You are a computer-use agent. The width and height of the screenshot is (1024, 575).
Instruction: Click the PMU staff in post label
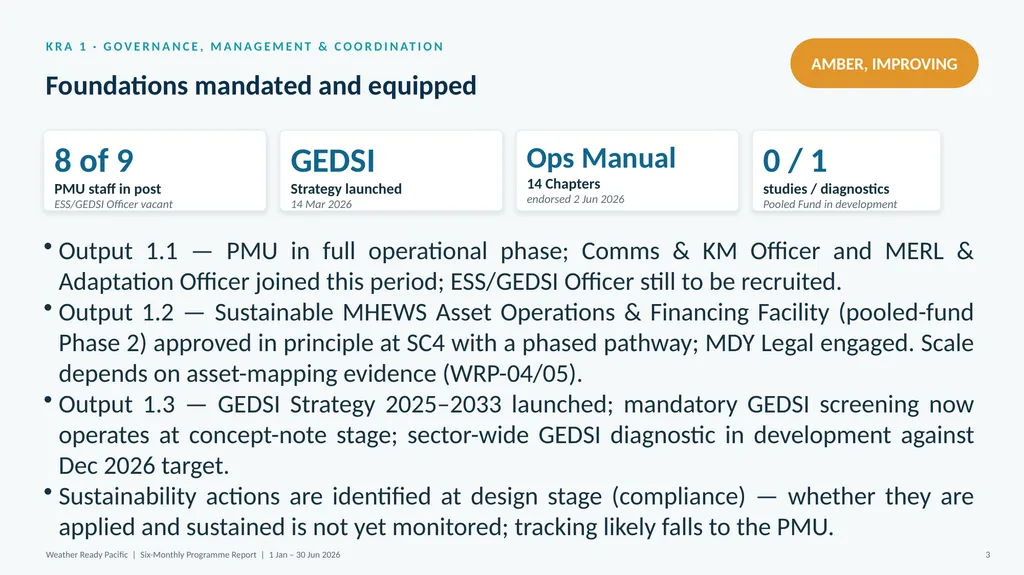107,189
